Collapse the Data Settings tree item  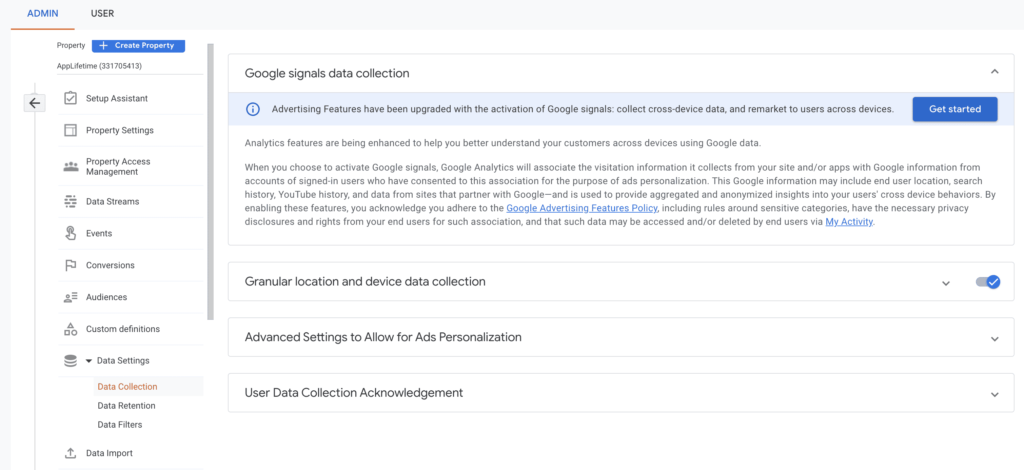tap(88, 361)
